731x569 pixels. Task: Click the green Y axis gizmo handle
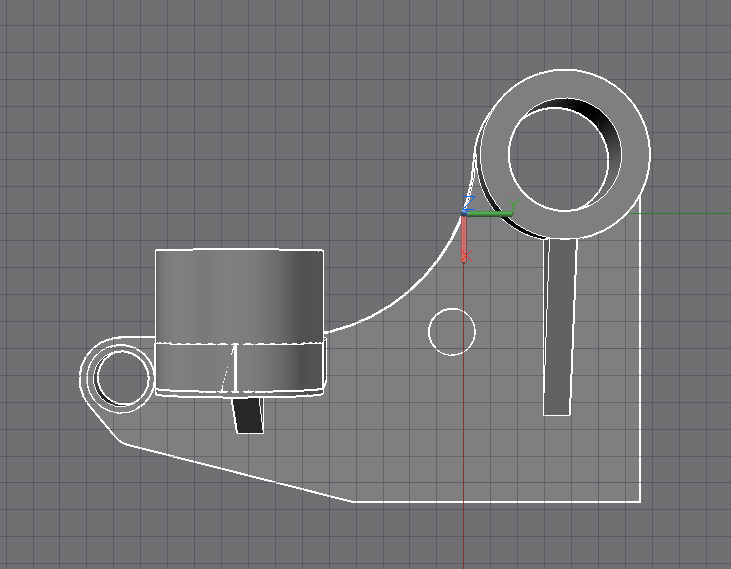489,214
